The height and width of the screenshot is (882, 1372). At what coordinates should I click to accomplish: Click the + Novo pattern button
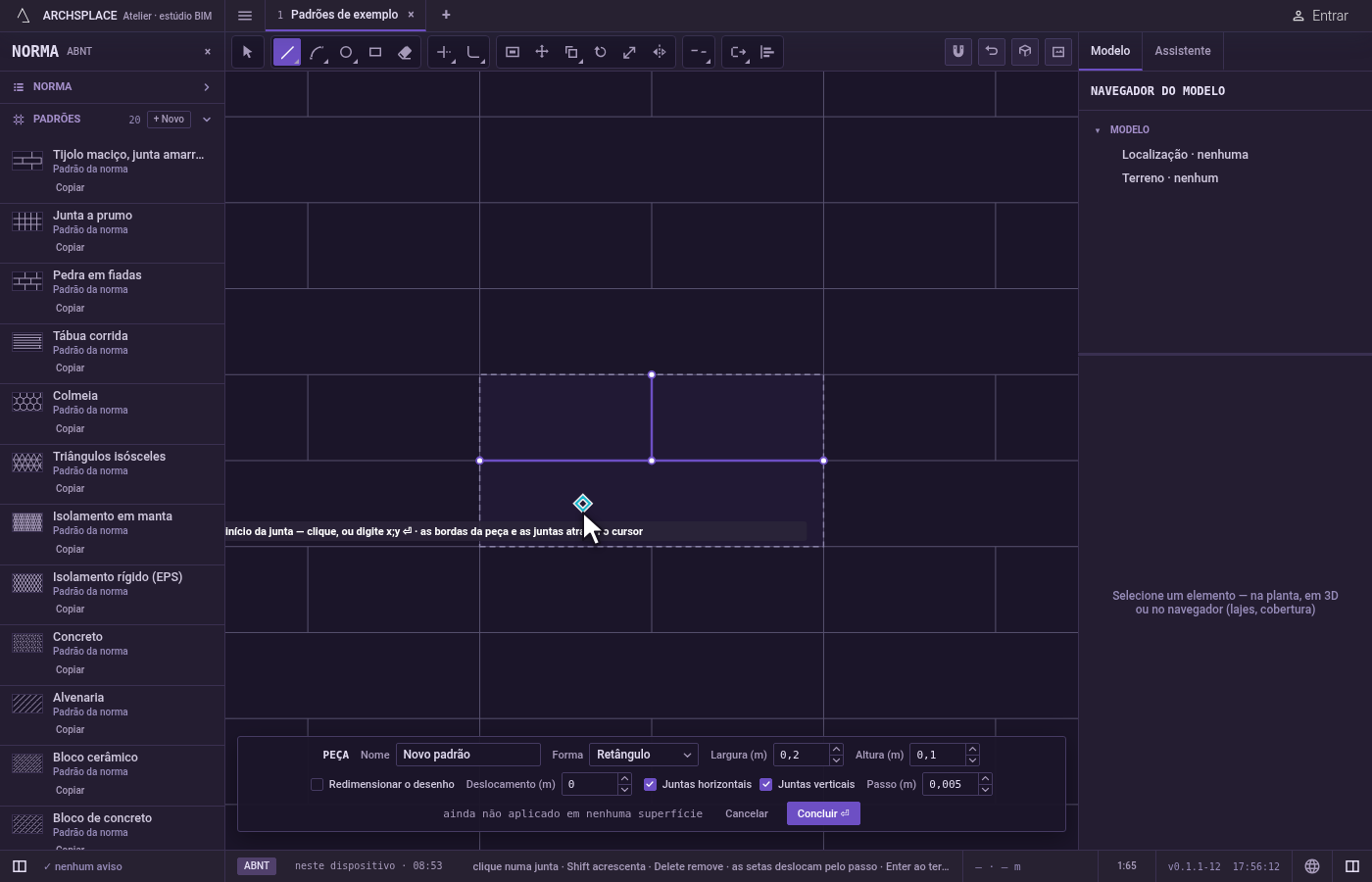click(169, 120)
